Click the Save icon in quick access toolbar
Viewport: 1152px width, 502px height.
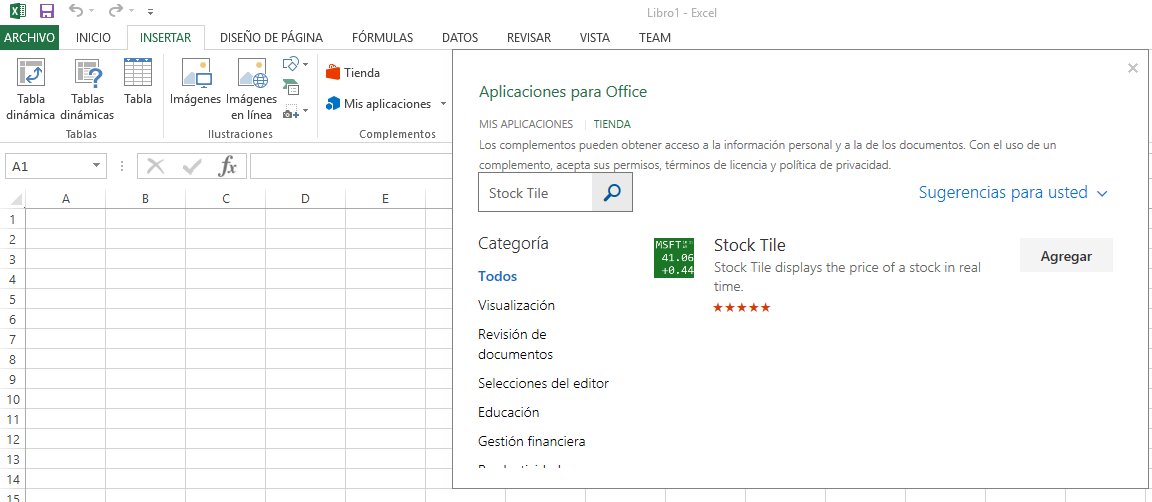[47, 11]
